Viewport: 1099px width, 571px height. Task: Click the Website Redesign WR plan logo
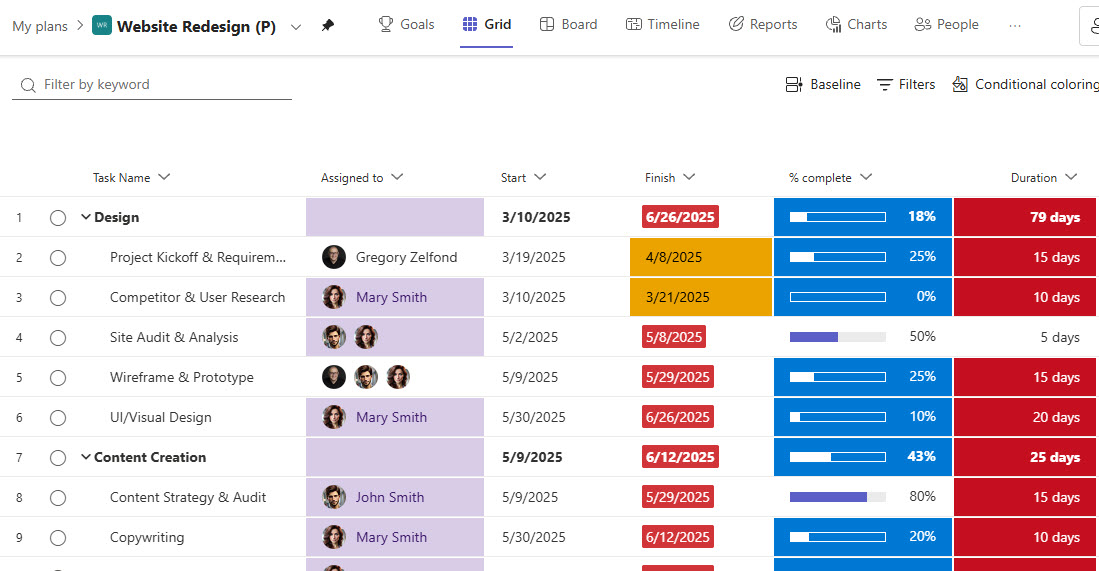click(x=102, y=25)
